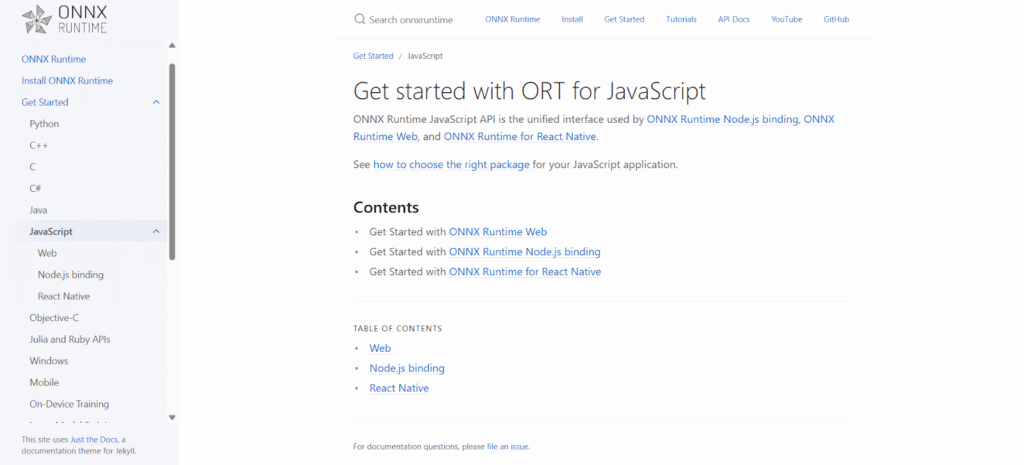
Task: Open the Tutorials top navigation item
Action: coord(681,19)
